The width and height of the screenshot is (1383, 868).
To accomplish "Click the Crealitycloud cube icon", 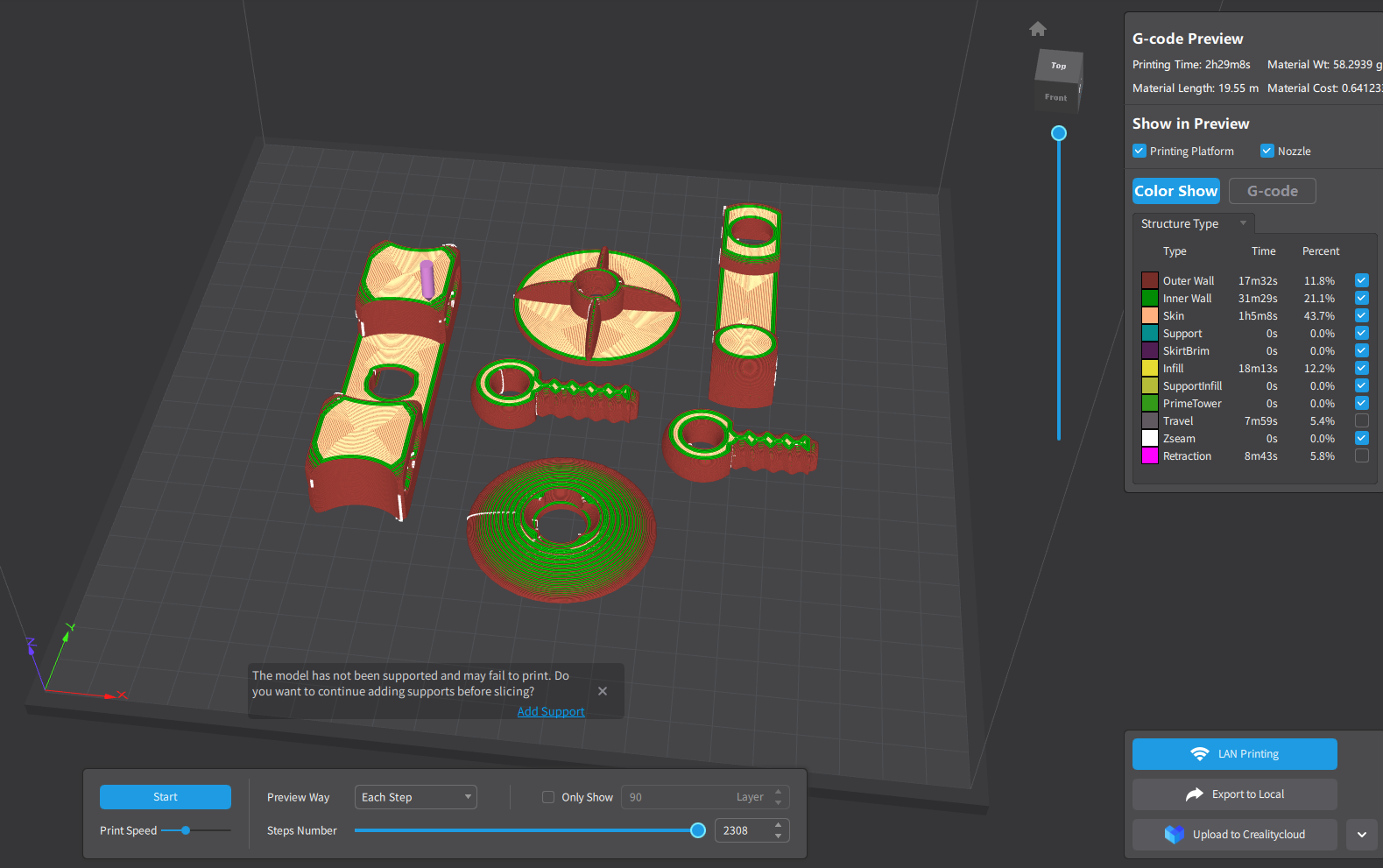I will pos(1175,835).
